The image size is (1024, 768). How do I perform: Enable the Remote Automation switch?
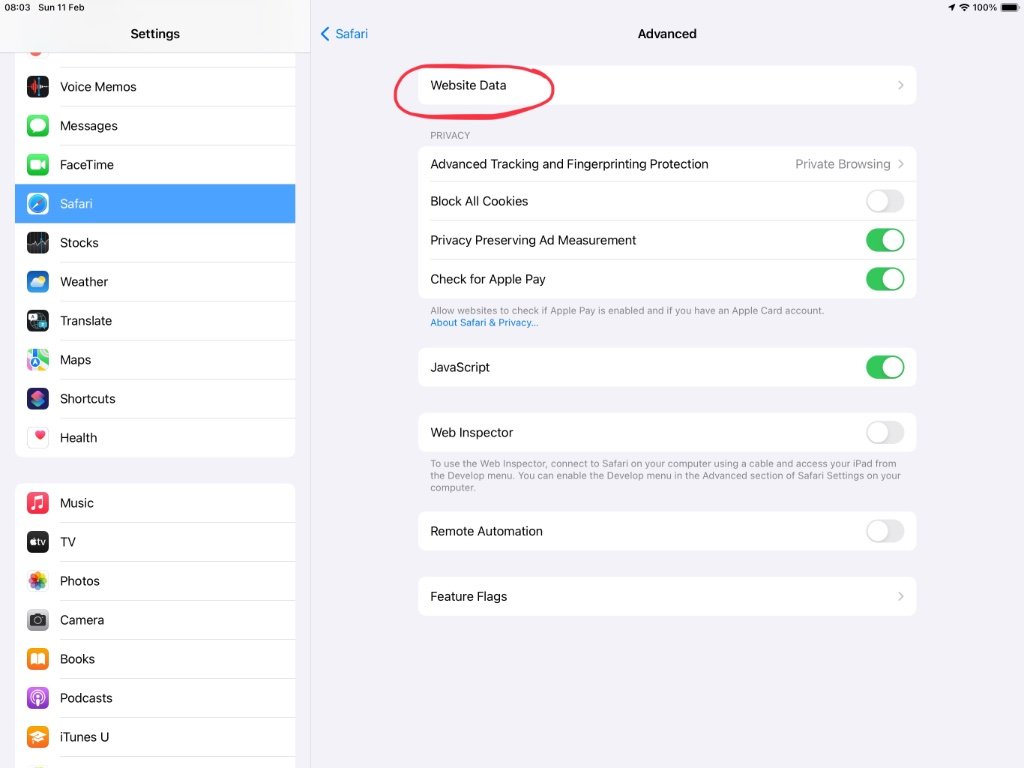(x=885, y=531)
